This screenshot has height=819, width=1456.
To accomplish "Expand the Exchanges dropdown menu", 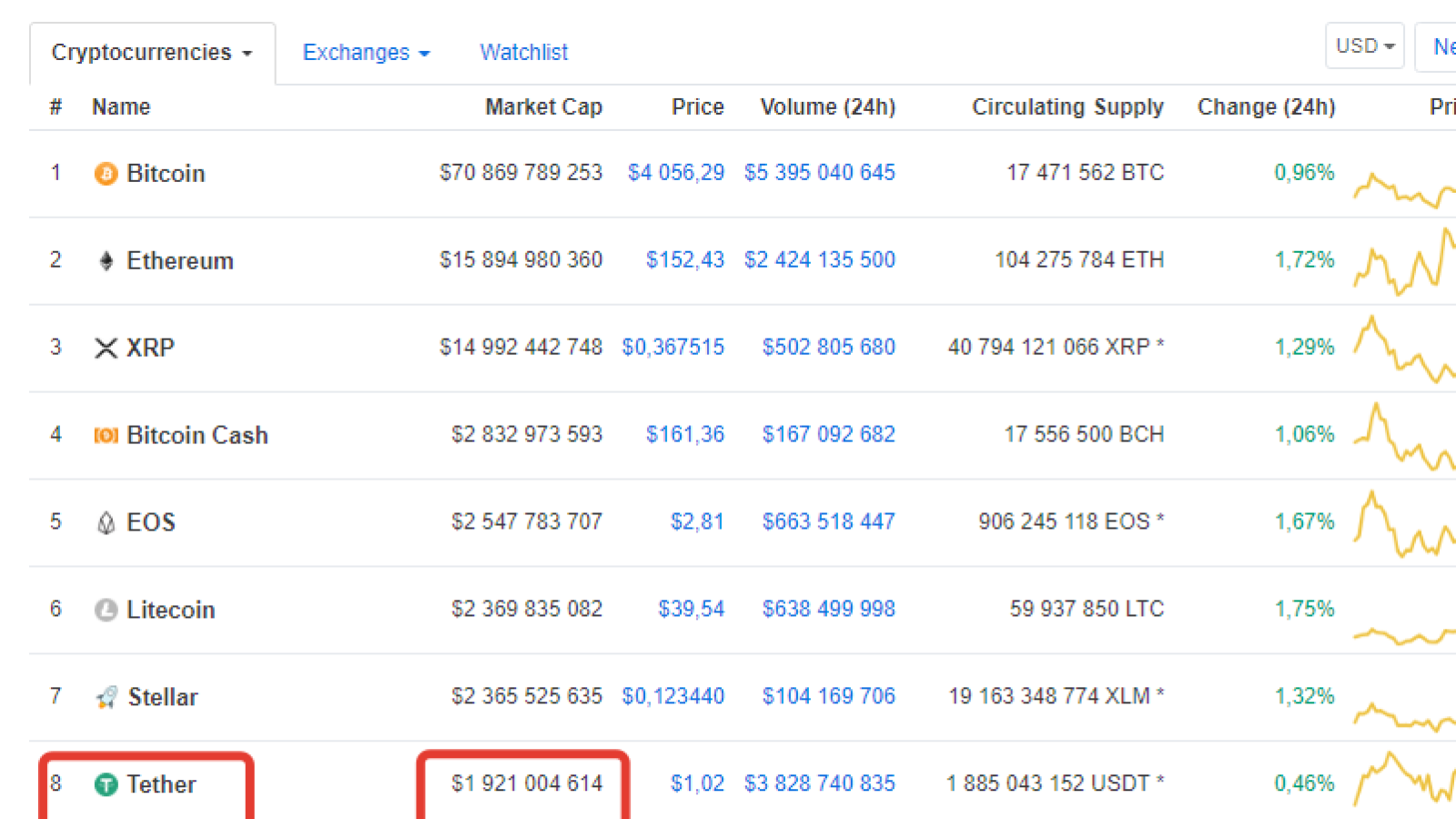I will tap(366, 53).
